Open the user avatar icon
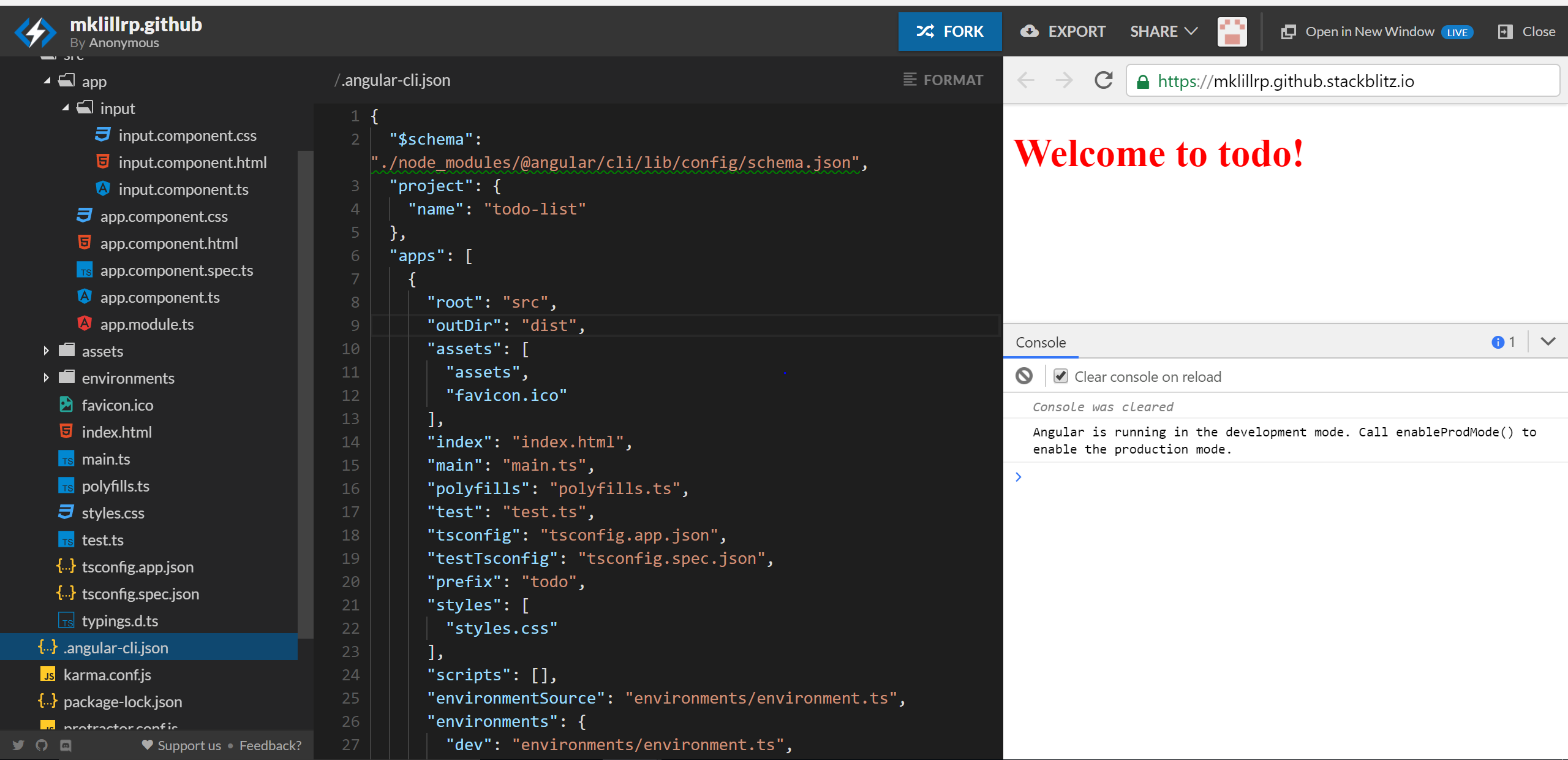This screenshot has width=1568, height=760. pyautogui.click(x=1232, y=32)
